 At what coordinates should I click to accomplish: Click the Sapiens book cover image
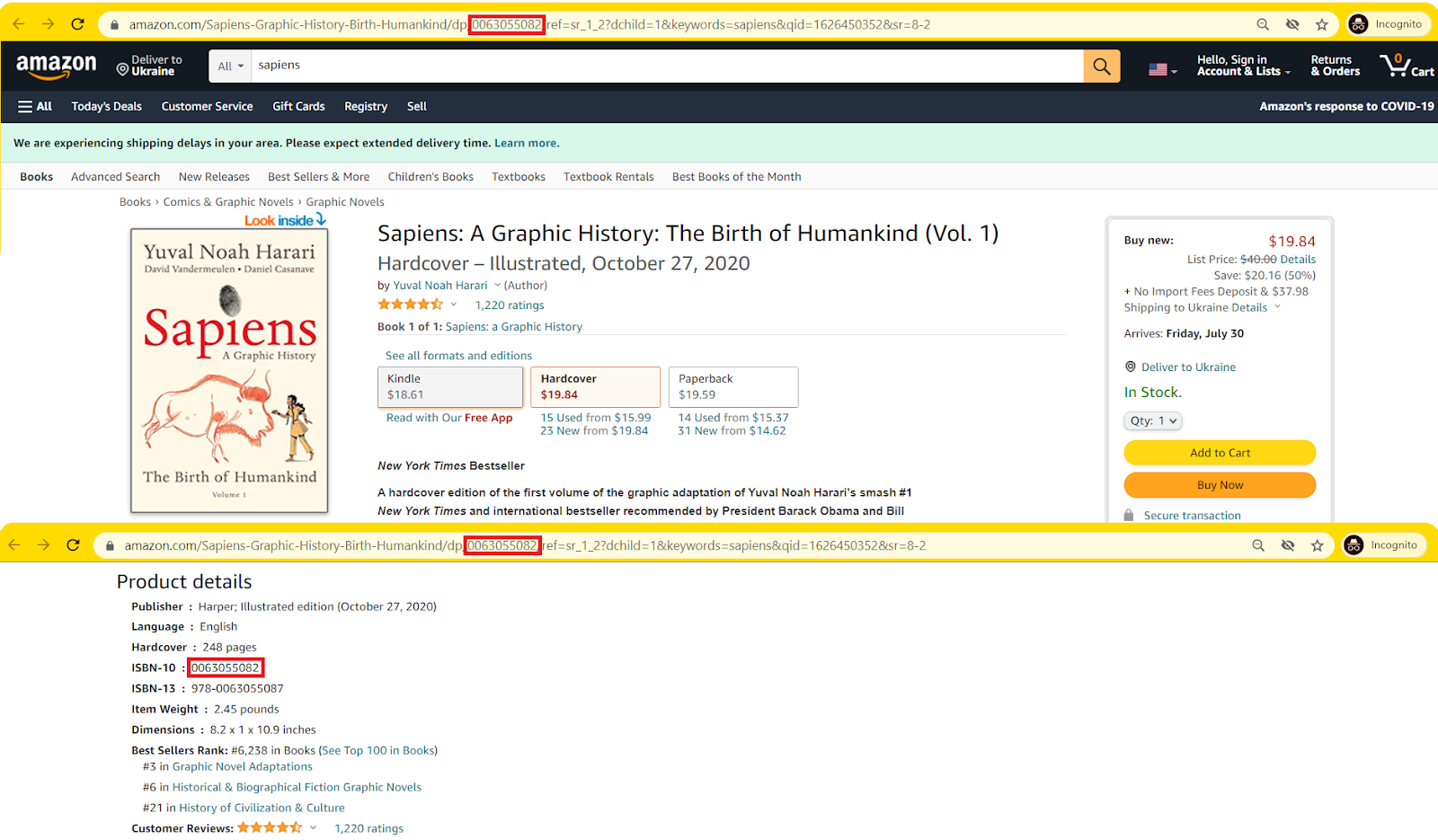pyautogui.click(x=229, y=371)
